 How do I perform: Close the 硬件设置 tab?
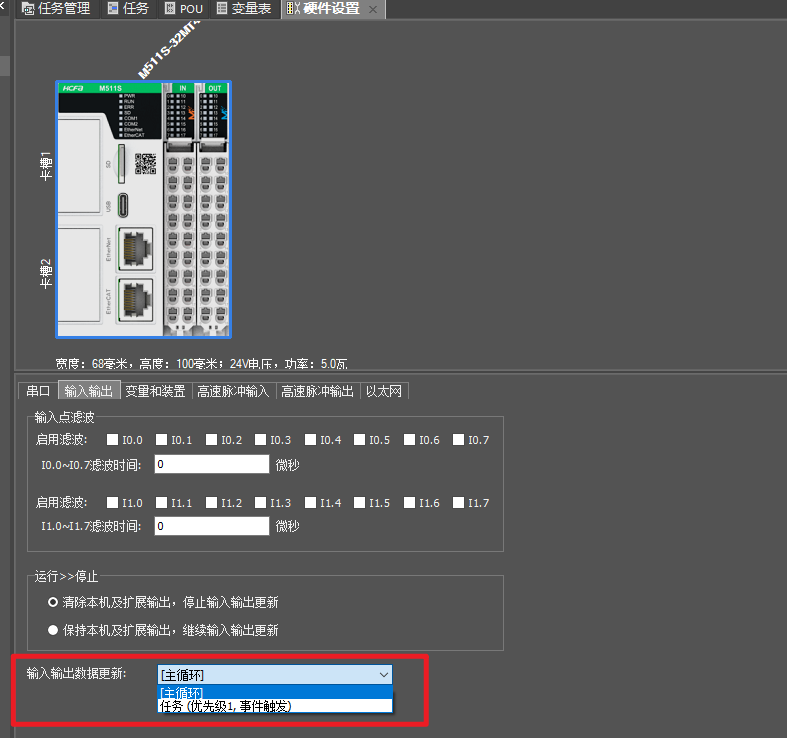(x=373, y=9)
